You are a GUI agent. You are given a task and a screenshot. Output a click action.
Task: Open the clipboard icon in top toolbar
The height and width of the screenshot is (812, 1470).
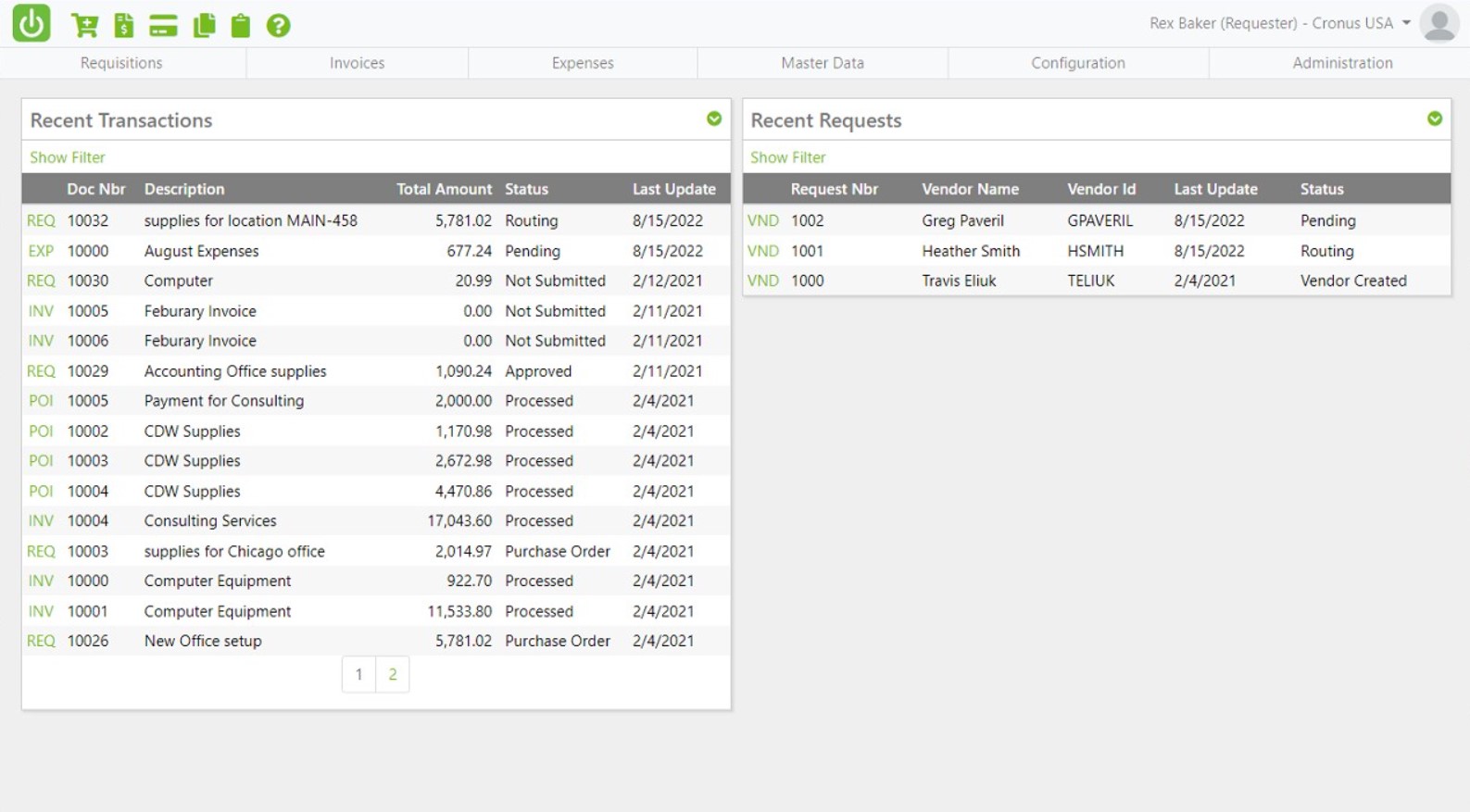[241, 25]
